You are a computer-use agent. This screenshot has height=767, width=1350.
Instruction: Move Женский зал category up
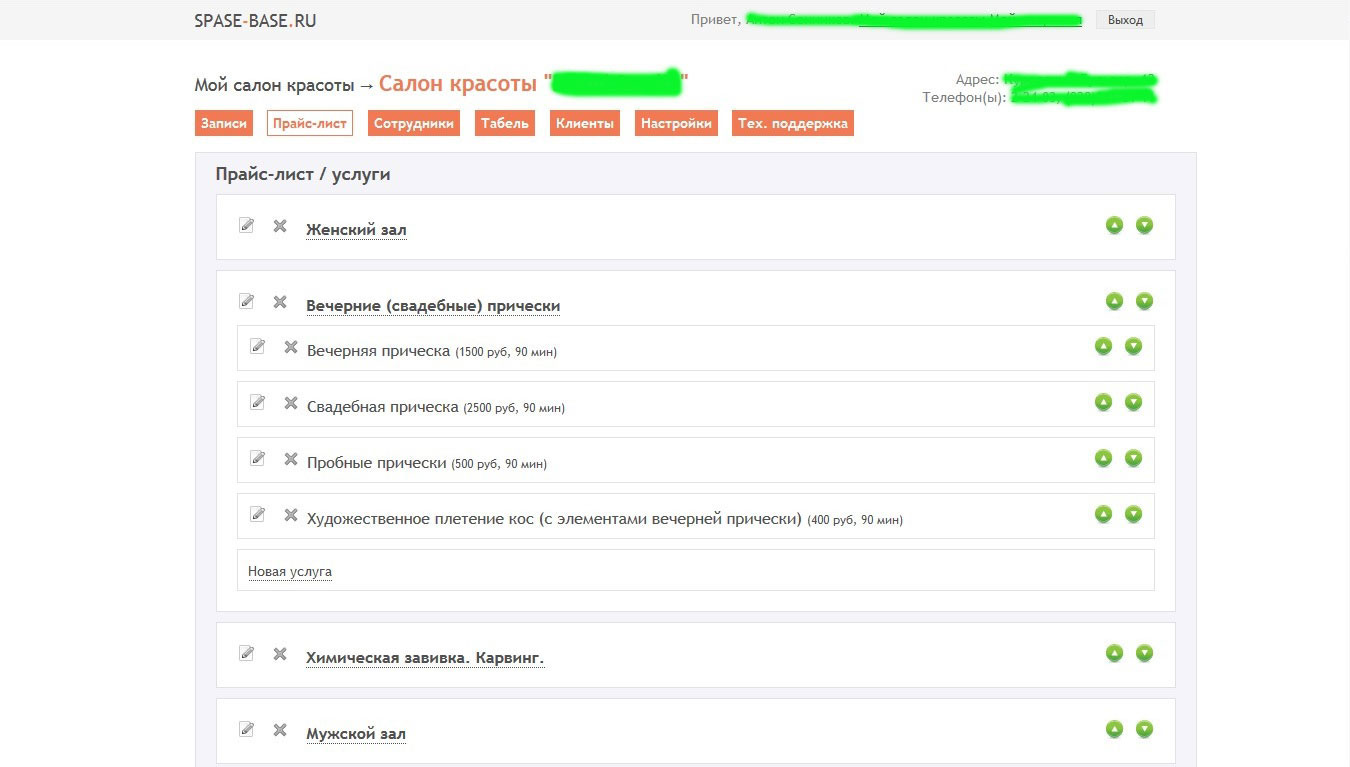click(x=1115, y=225)
